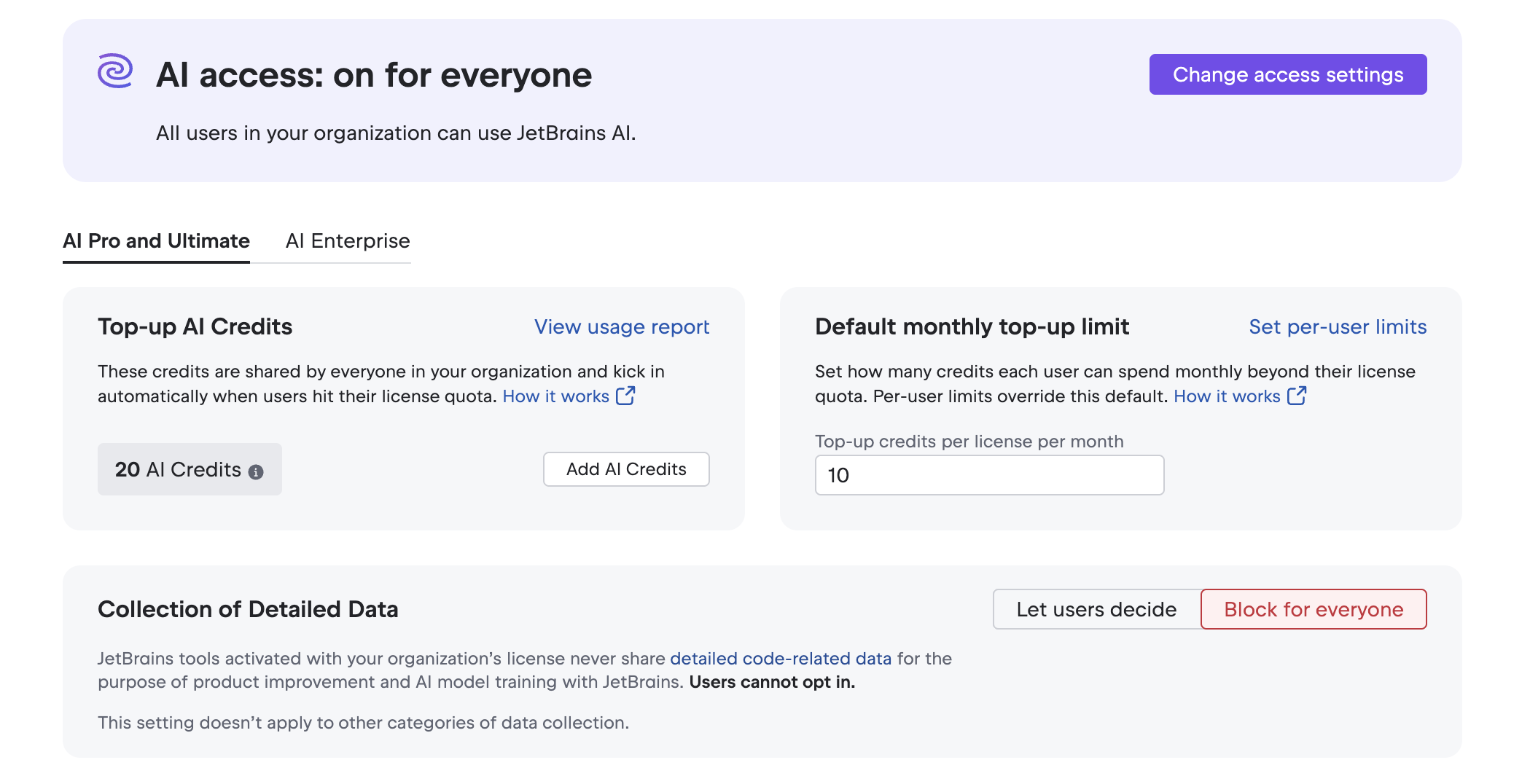The width and height of the screenshot is (1522, 784).
Task: Open the AI Pro and Ultimate tab
Action: click(156, 241)
